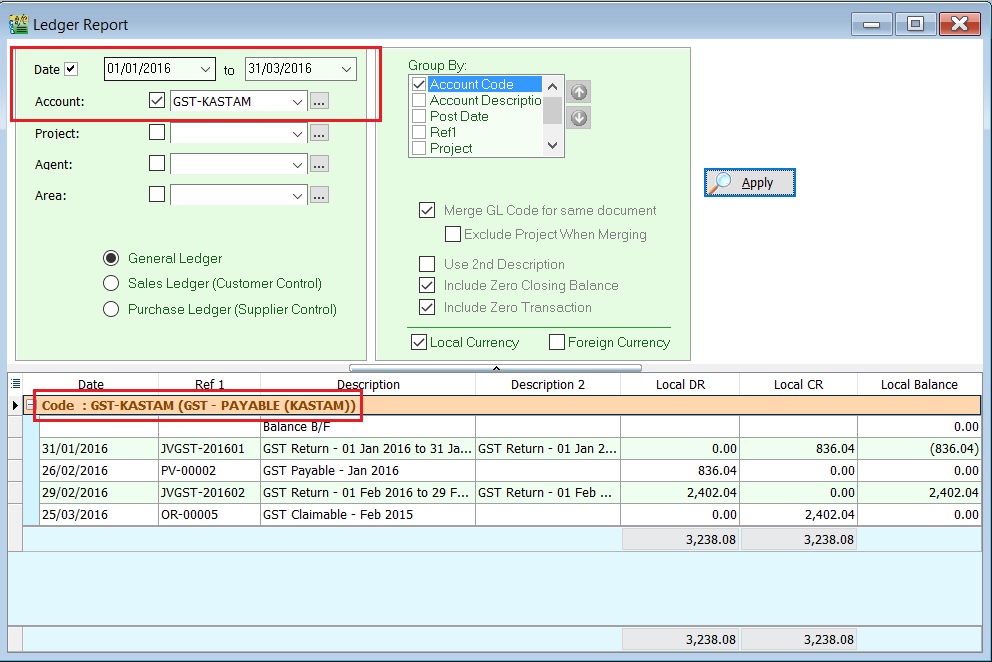The height and width of the screenshot is (662, 992).
Task: Uncheck Merge GL Code for same document
Action: [x=427, y=210]
